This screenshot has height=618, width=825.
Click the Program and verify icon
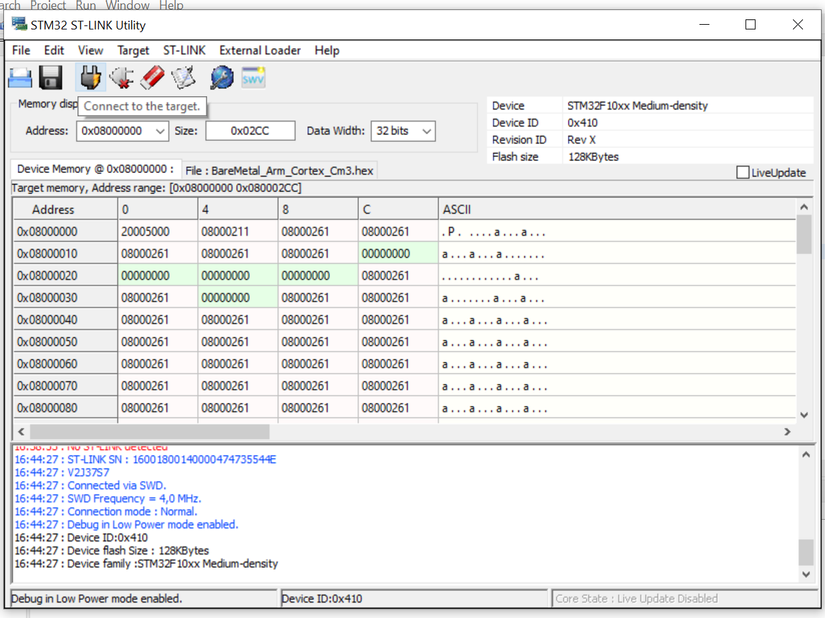(184, 78)
